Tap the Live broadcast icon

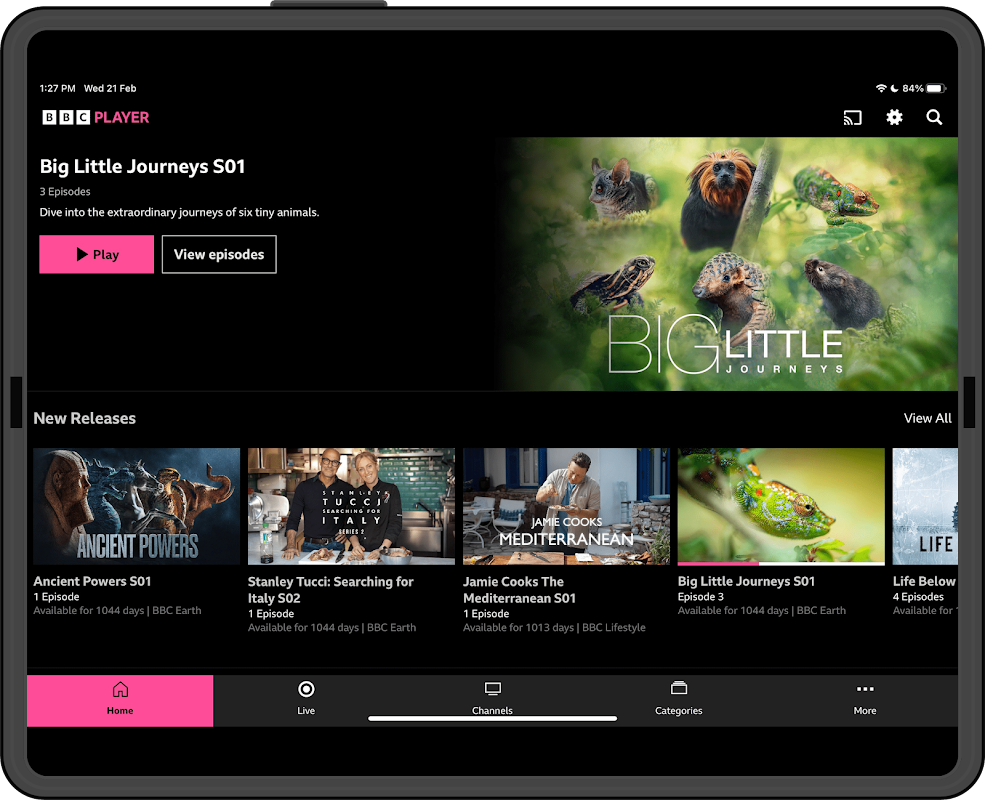306,689
